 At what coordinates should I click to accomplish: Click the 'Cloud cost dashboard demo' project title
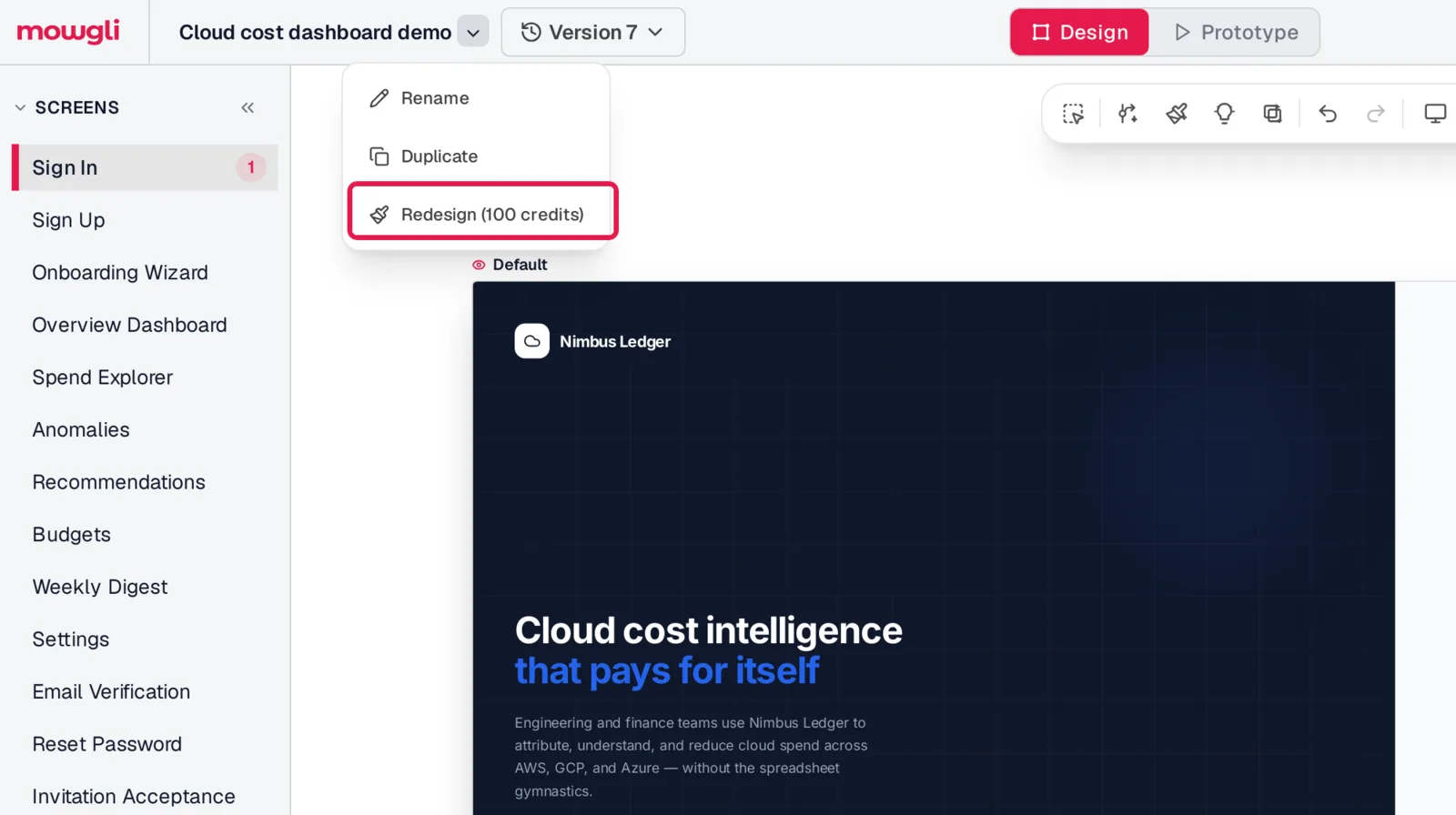coord(315,33)
